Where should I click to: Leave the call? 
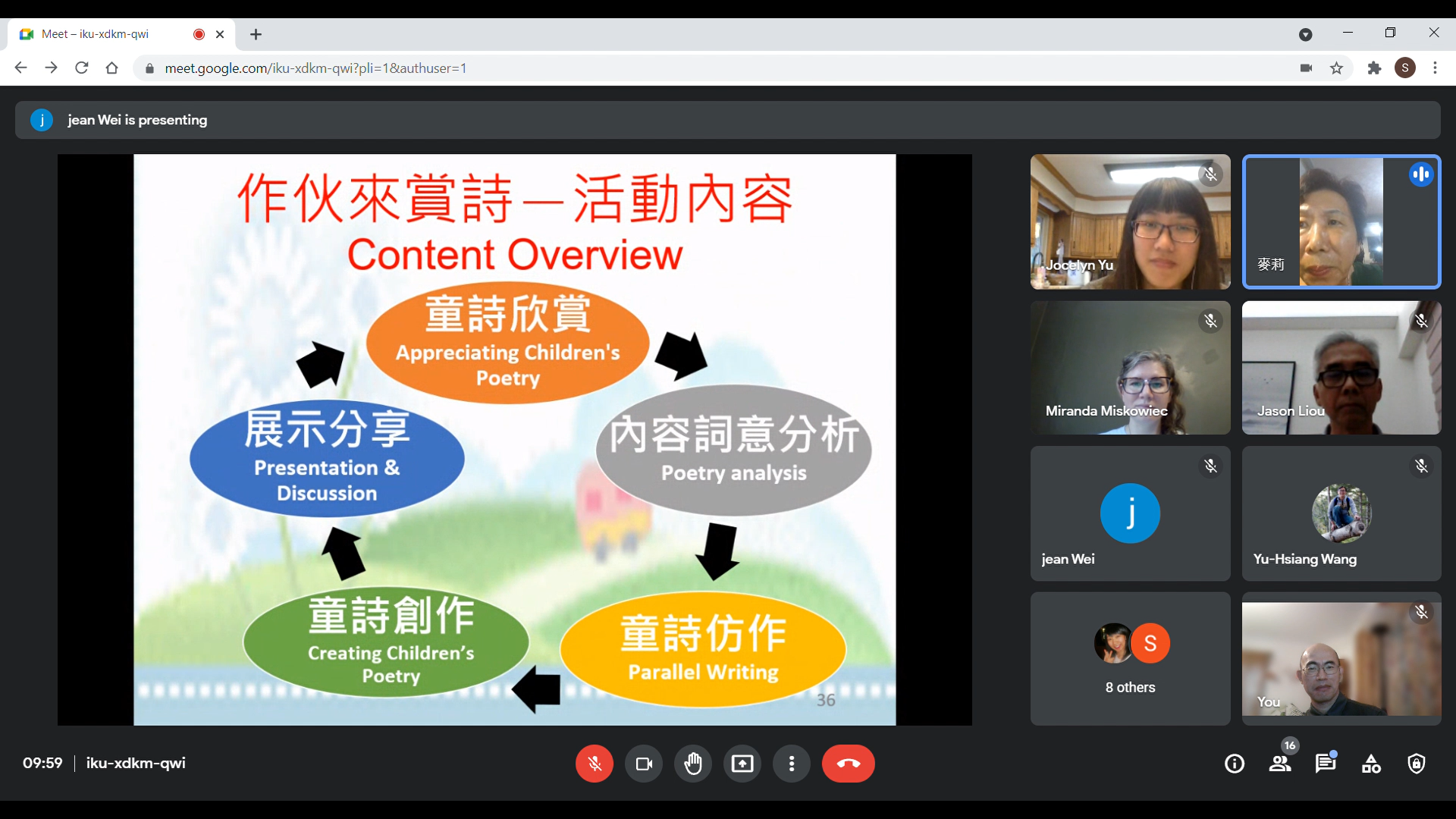(x=848, y=764)
